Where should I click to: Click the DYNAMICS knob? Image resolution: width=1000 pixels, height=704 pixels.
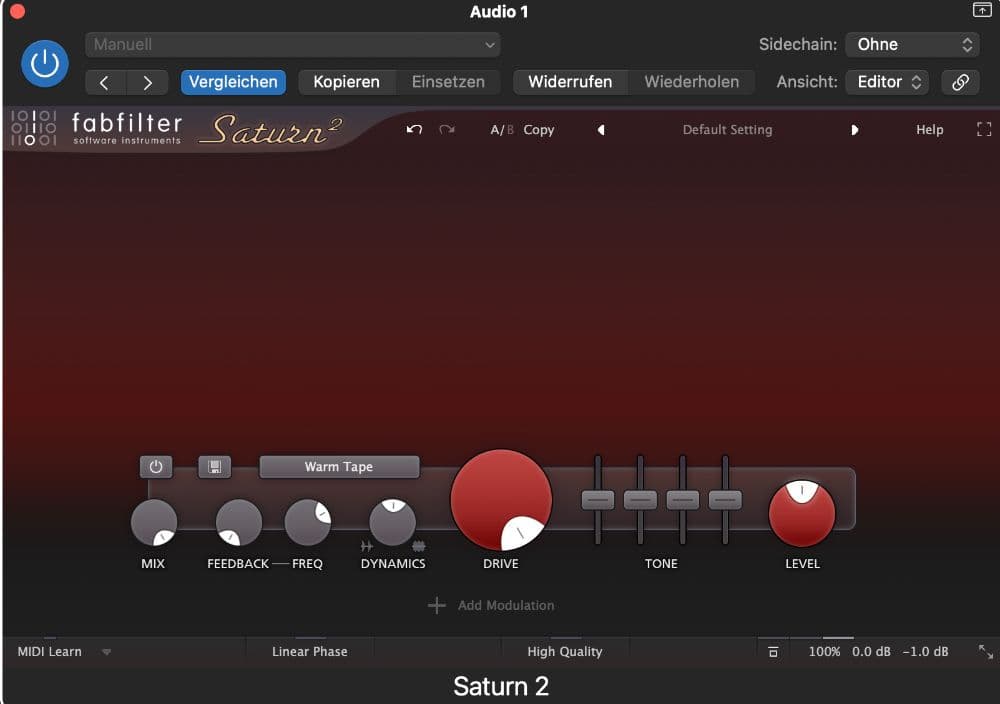click(393, 523)
